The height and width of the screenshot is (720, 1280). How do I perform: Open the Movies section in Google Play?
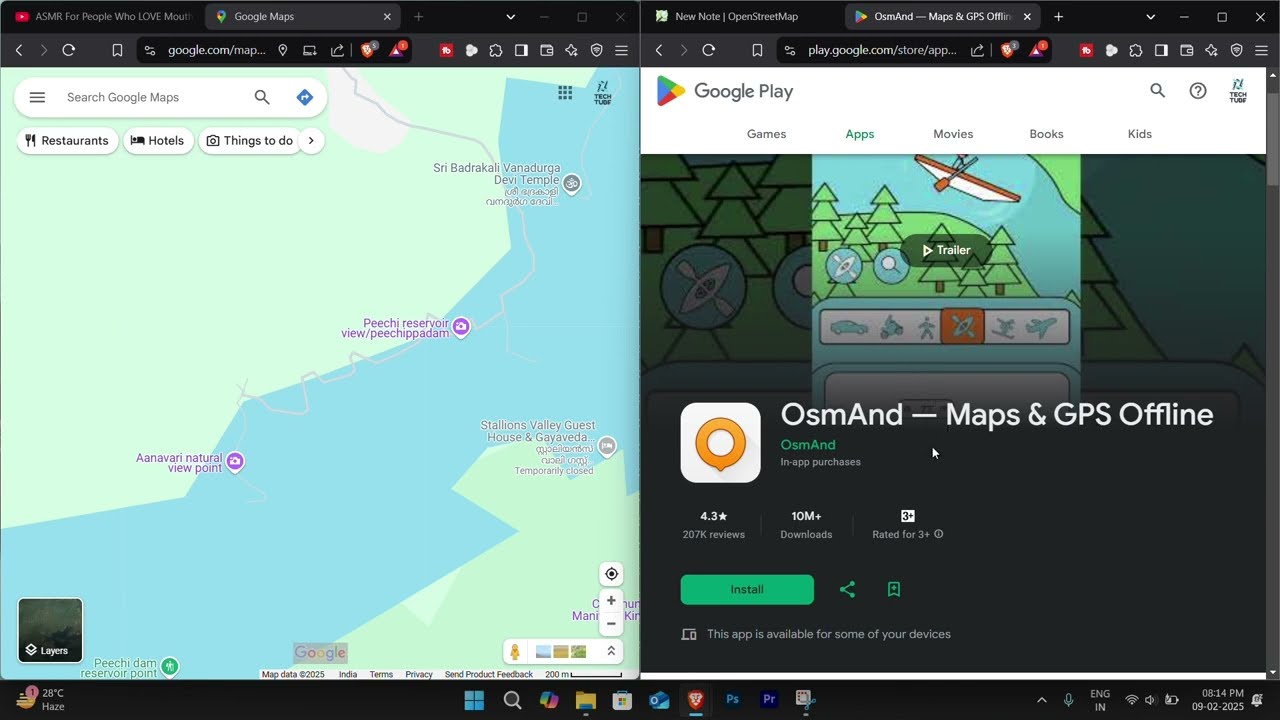click(x=953, y=134)
